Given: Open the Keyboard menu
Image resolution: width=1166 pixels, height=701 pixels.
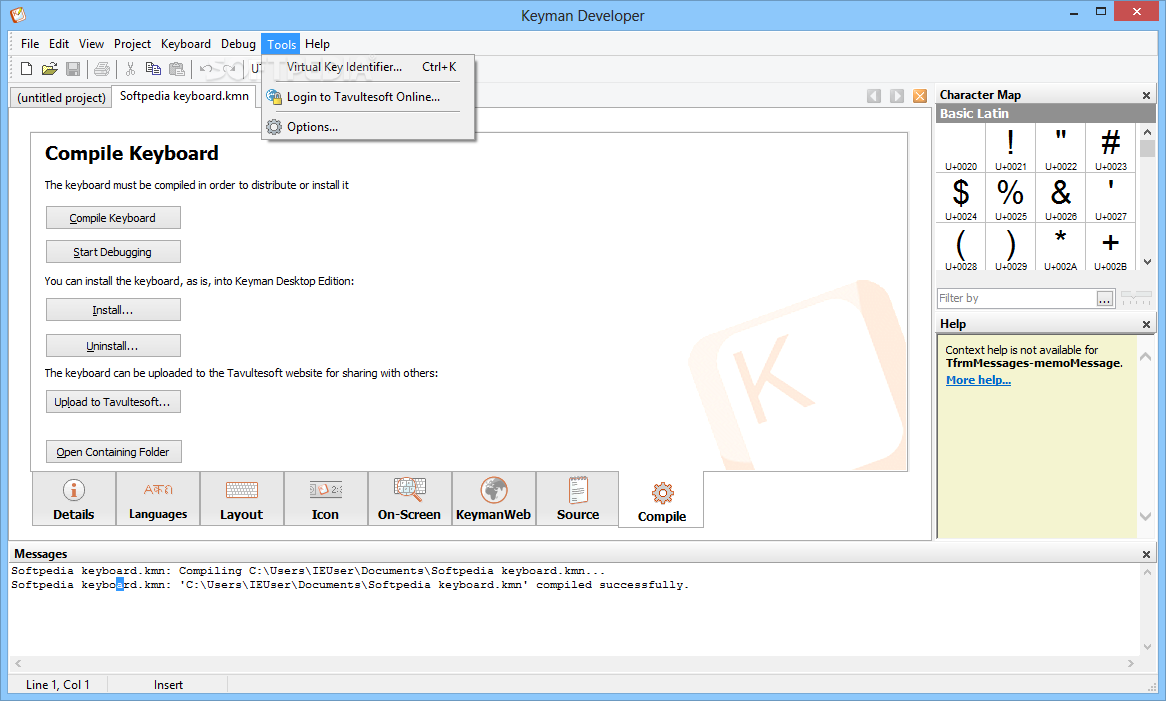Looking at the screenshot, I should (x=186, y=44).
